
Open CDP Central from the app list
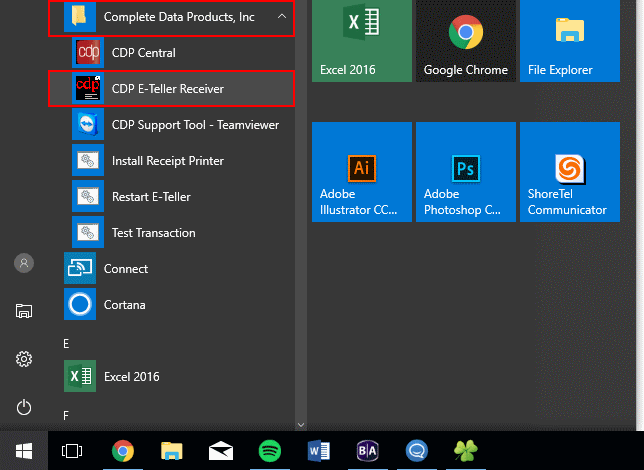point(171,53)
